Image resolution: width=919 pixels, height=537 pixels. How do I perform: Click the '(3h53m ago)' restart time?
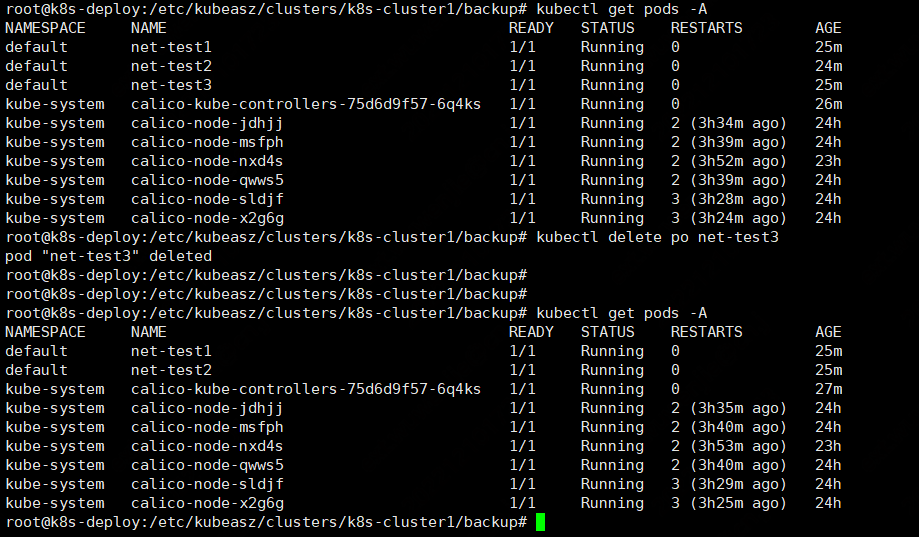738,446
